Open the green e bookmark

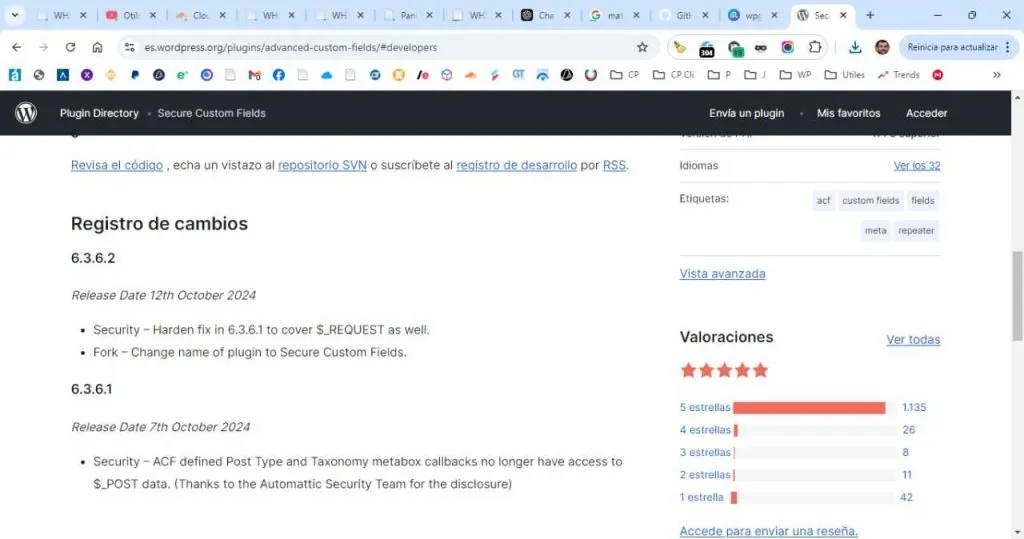pos(182,75)
